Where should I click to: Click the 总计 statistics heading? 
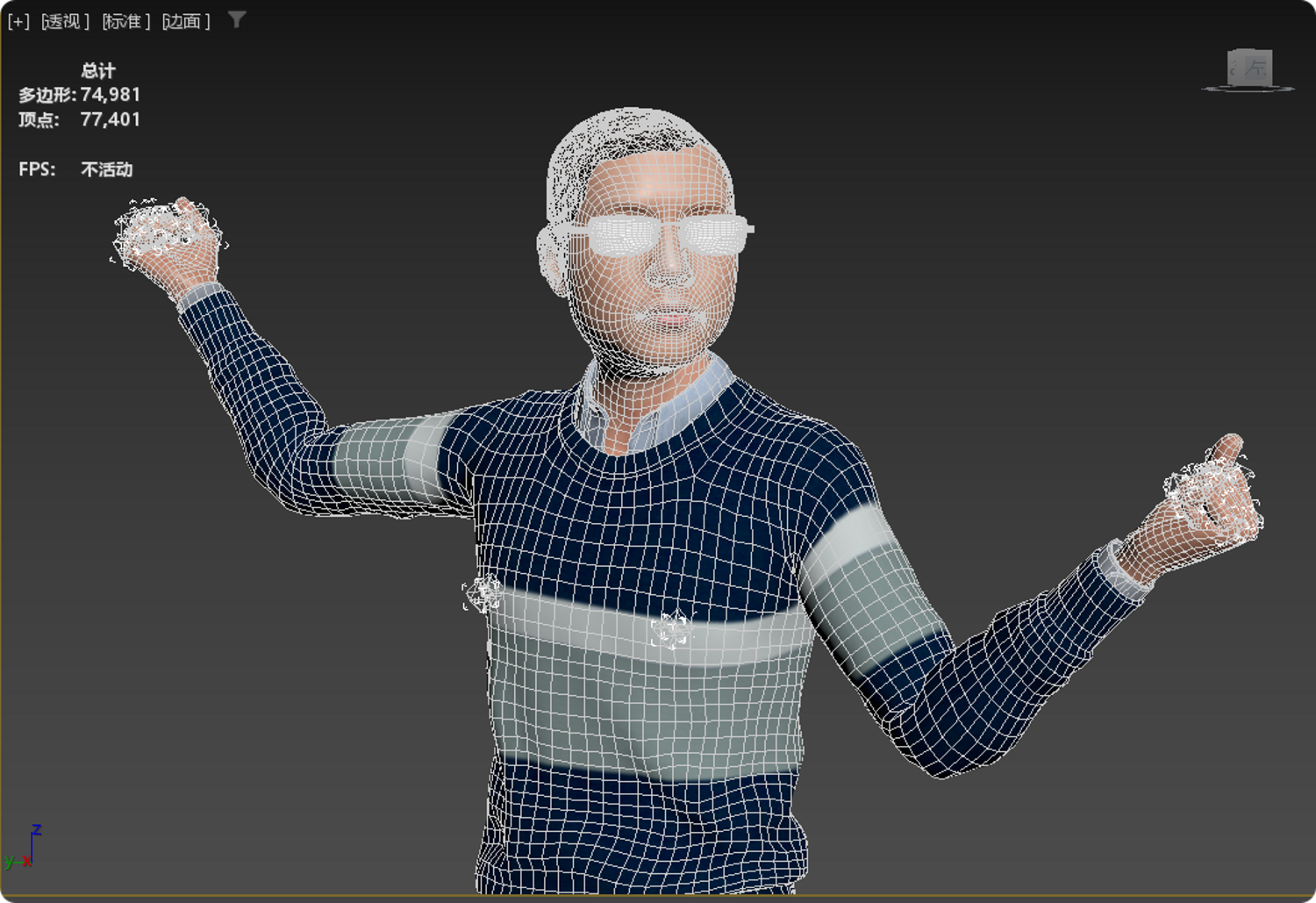click(x=97, y=70)
